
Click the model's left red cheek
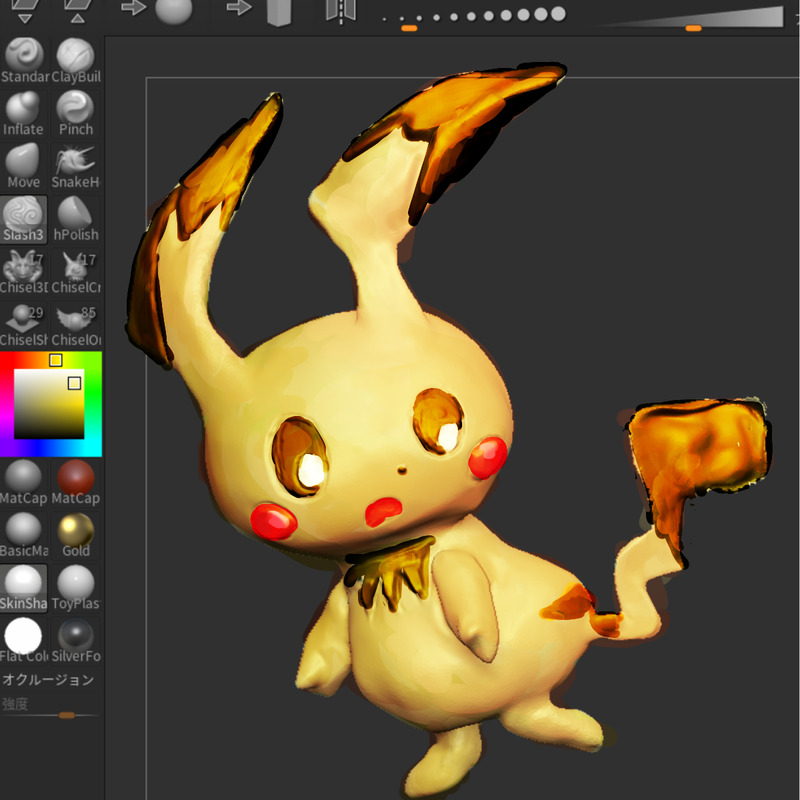pyautogui.click(x=273, y=521)
